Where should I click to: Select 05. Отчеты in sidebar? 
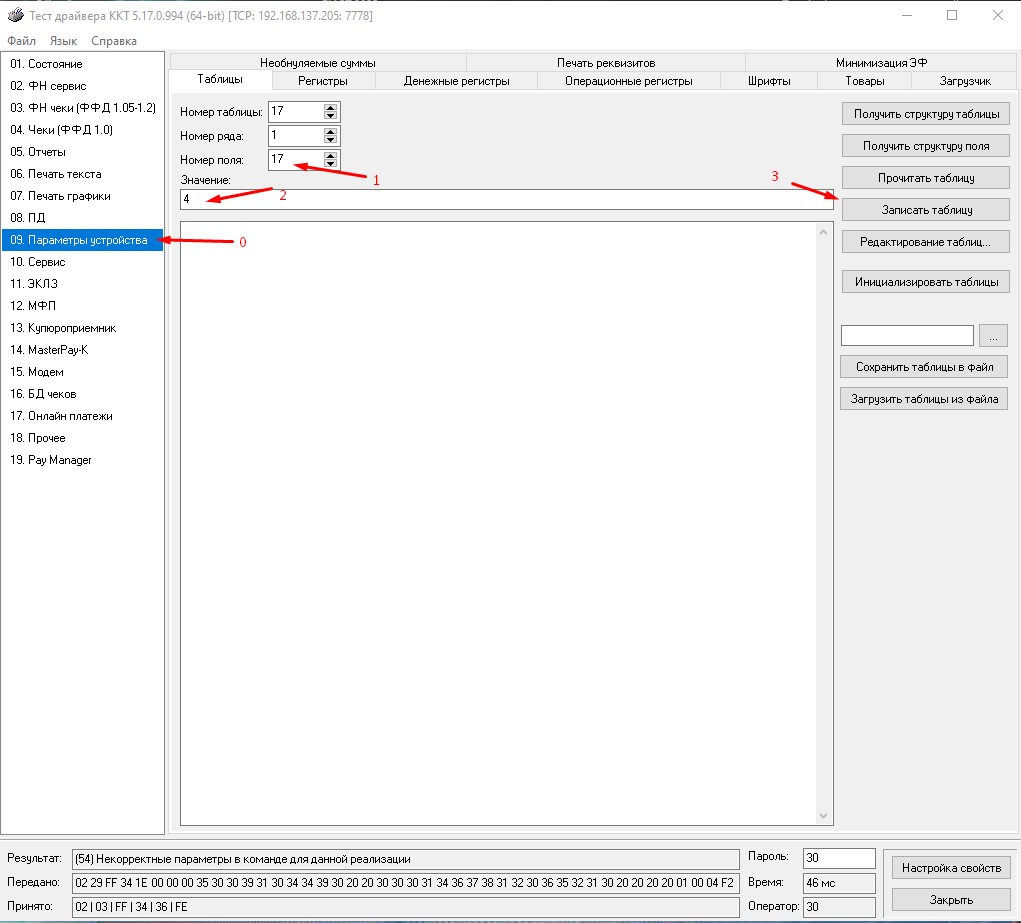[x=82, y=152]
